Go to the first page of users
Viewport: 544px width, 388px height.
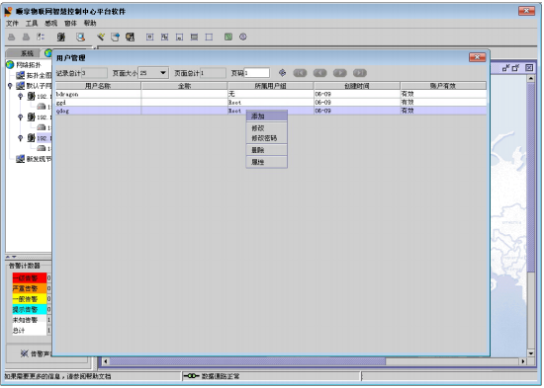coord(300,73)
